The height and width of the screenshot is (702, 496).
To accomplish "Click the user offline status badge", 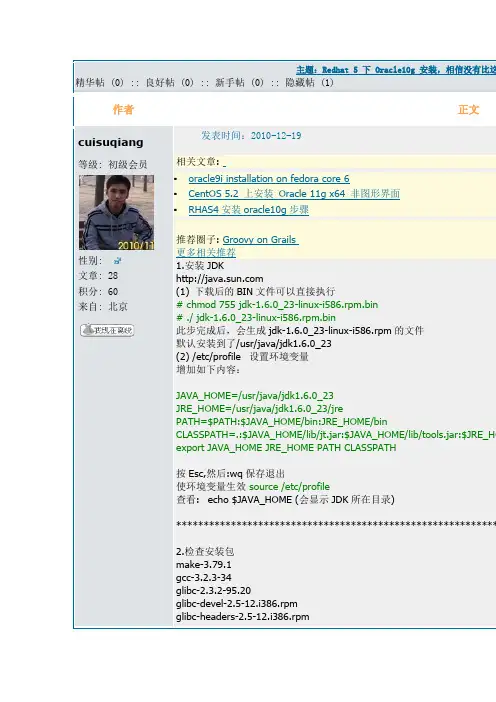I will [x=107, y=330].
